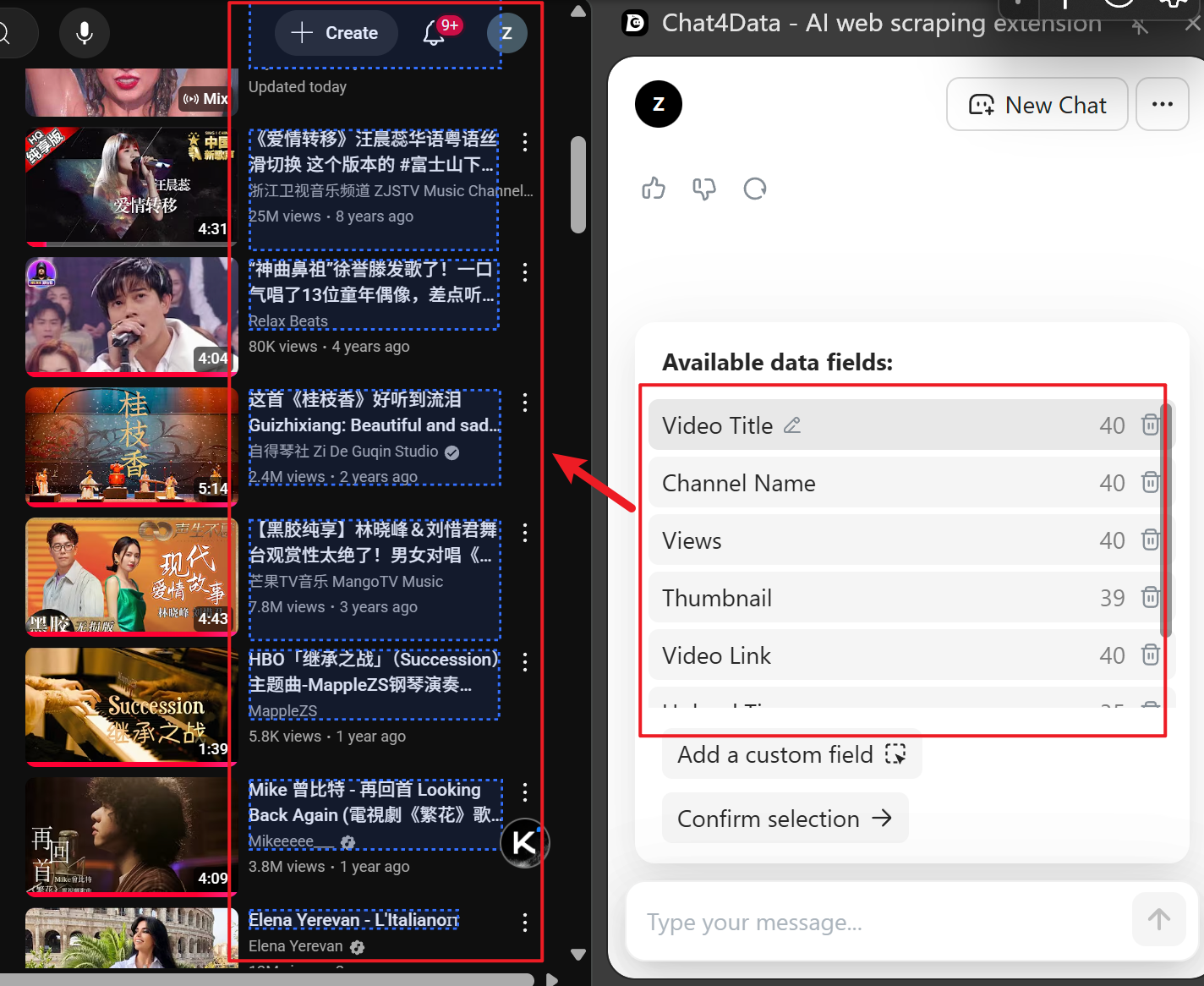Open the Mike 曾比特 再回首 video title

375,802
